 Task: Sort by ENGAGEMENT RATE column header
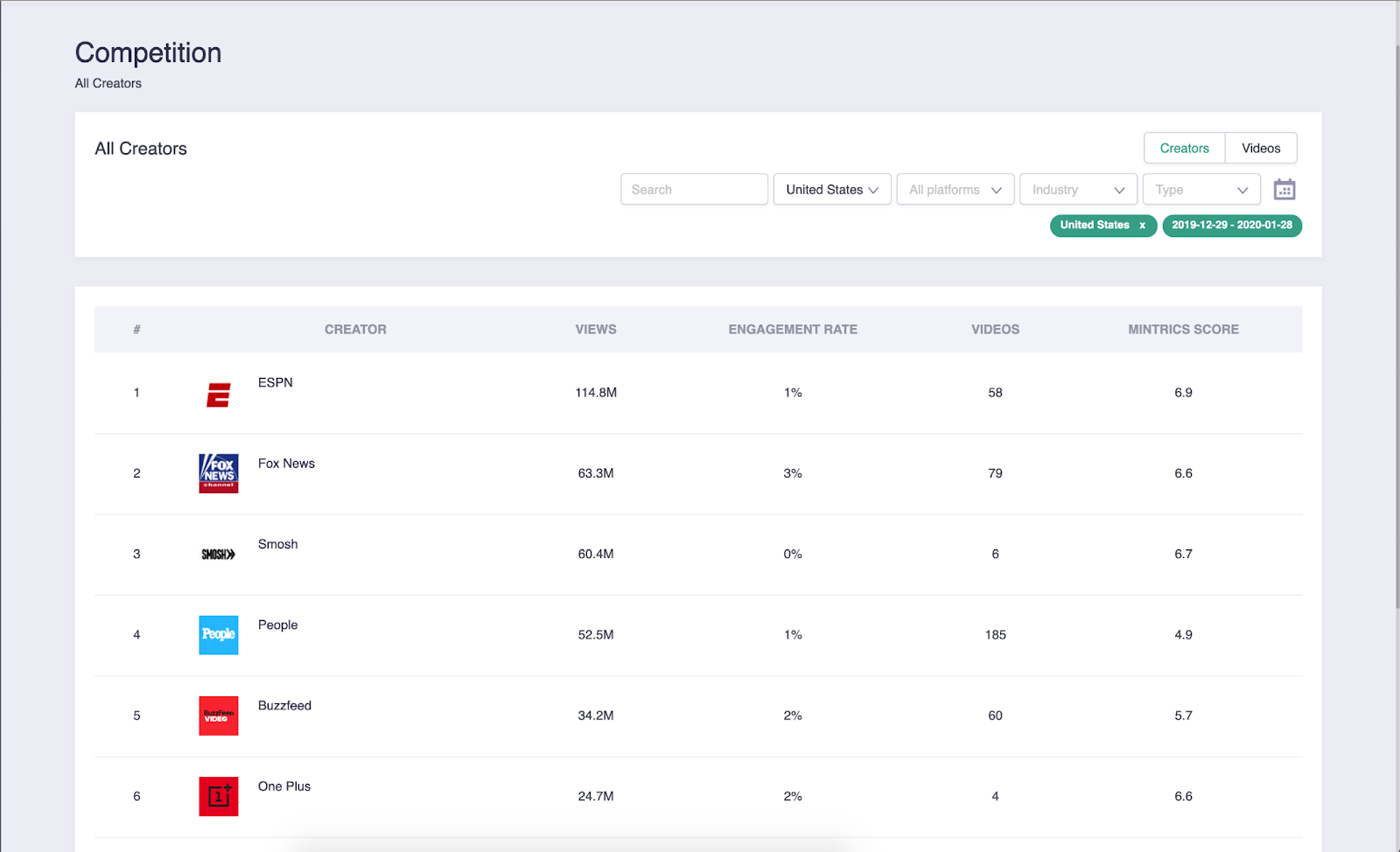pos(793,330)
